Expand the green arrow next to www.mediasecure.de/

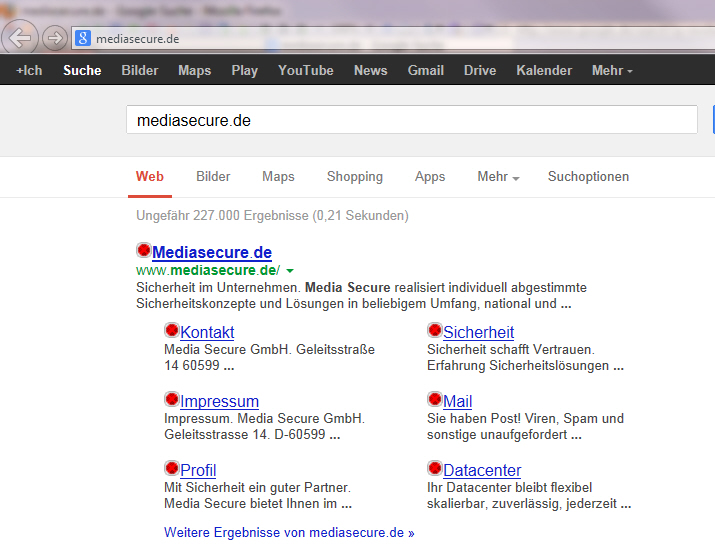tap(290, 271)
